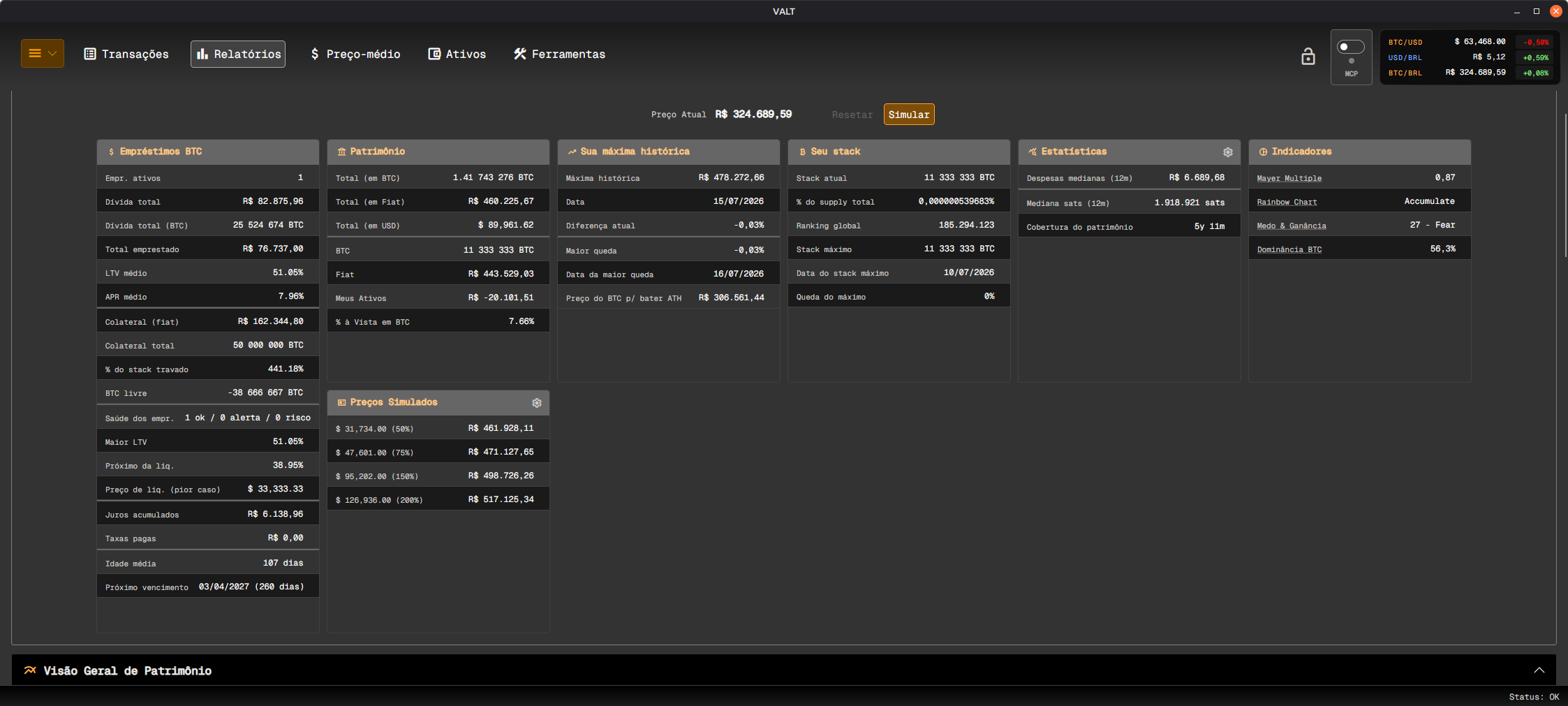Screen dimensions: 1568x706
Task: Click the % à Vista em BTC row
Action: coord(438,321)
